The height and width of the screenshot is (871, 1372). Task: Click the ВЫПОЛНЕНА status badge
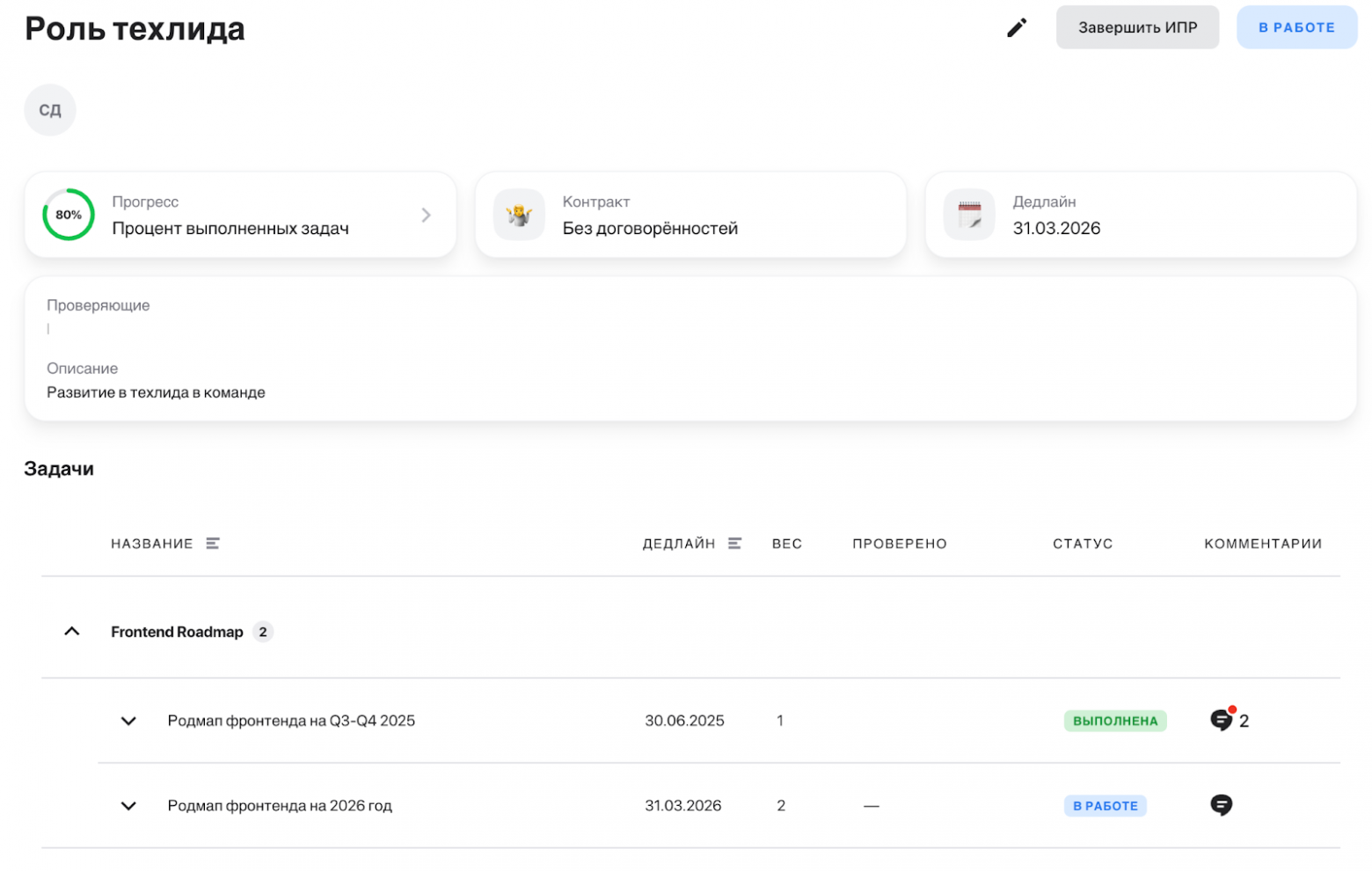coord(1114,721)
